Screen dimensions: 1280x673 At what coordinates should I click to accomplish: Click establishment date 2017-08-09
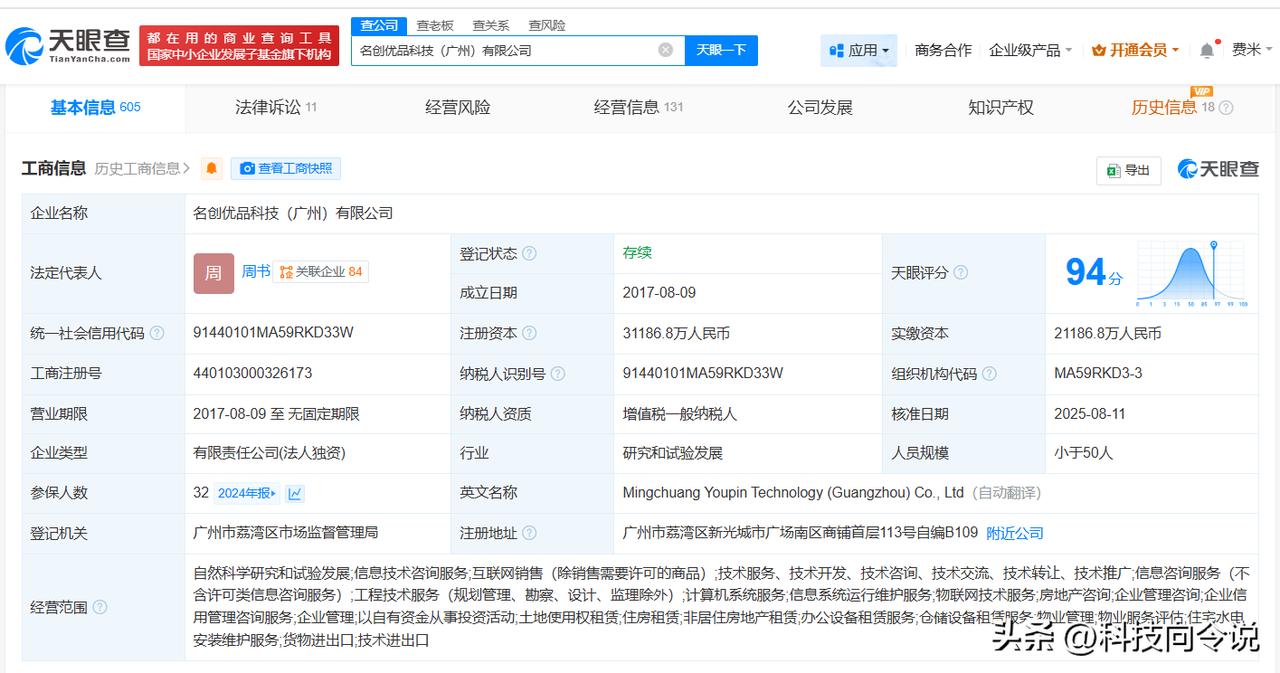tap(659, 293)
